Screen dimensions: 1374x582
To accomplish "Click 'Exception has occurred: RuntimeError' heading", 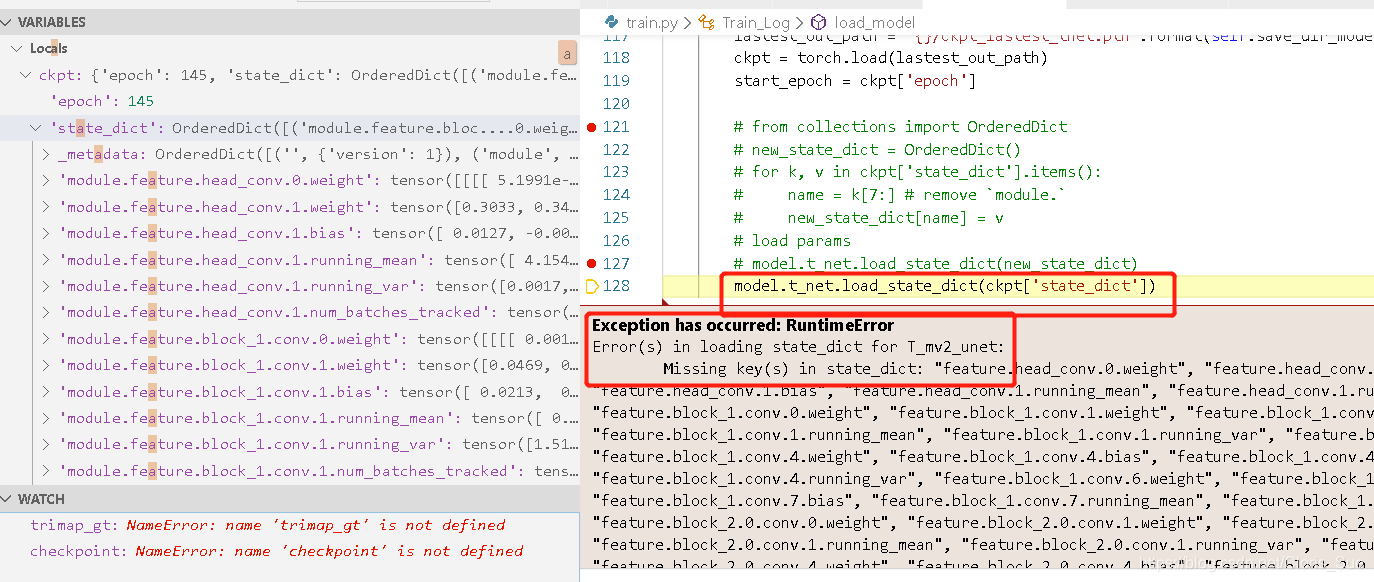I will [743, 326].
